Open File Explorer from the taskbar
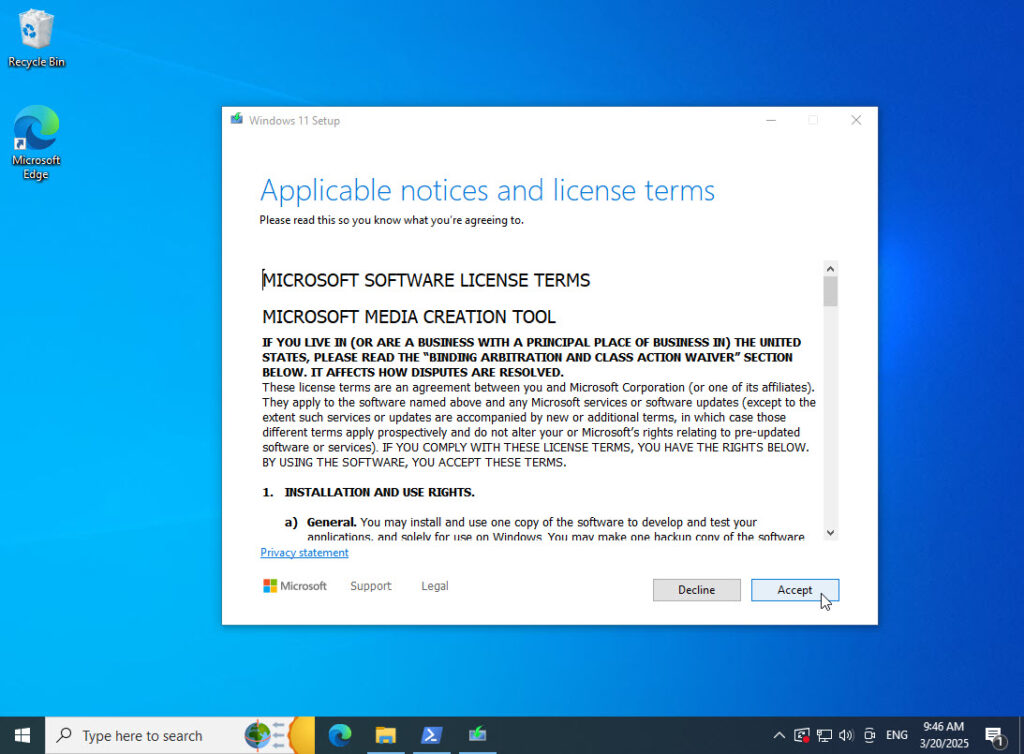The width and height of the screenshot is (1024, 754). point(385,735)
